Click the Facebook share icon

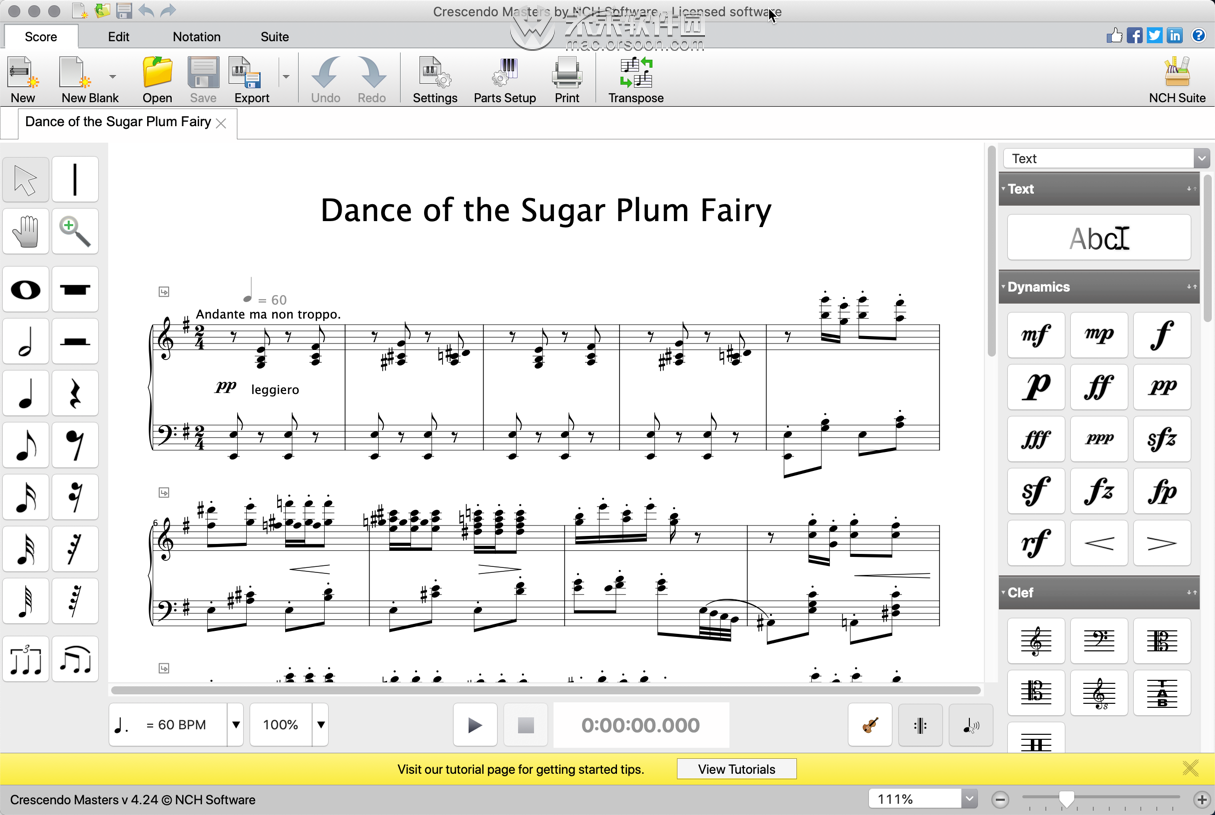[x=1135, y=36]
